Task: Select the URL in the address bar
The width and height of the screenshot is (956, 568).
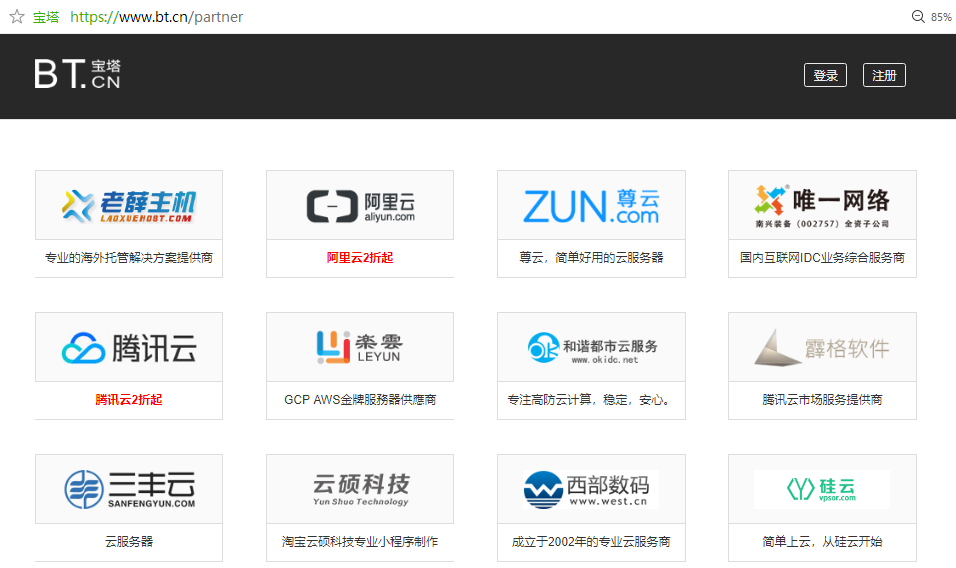Action: click(157, 17)
